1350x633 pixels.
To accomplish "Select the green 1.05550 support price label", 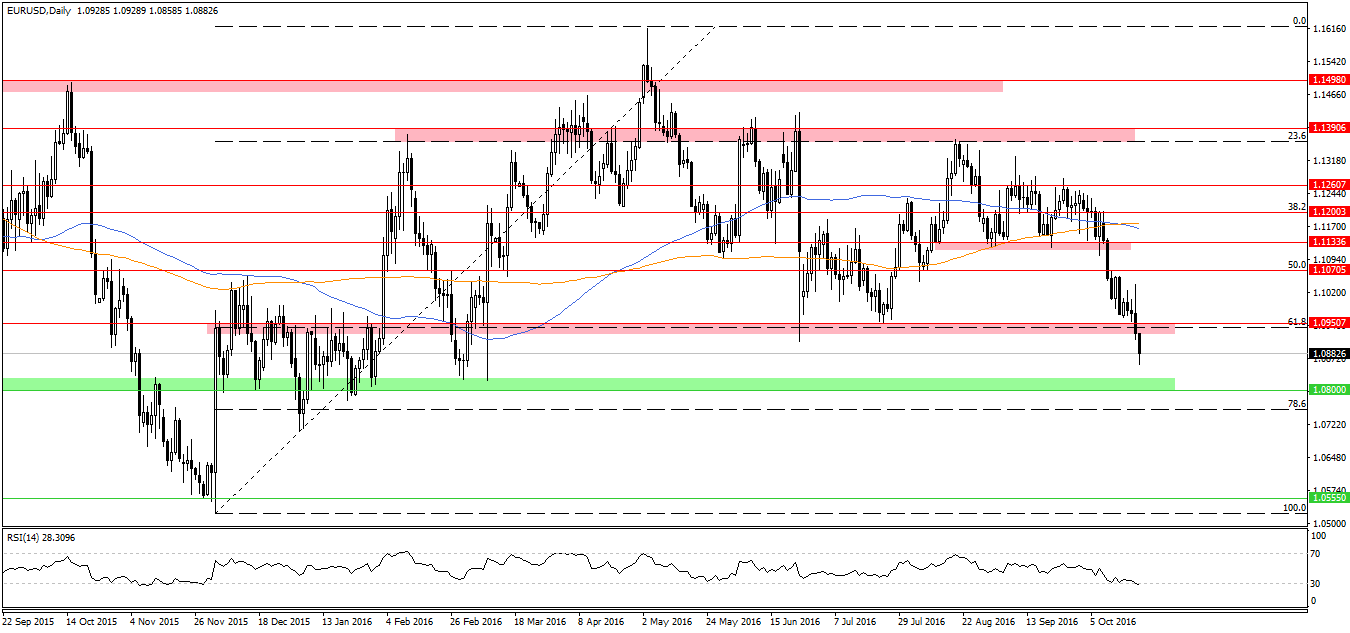I will coord(1328,497).
